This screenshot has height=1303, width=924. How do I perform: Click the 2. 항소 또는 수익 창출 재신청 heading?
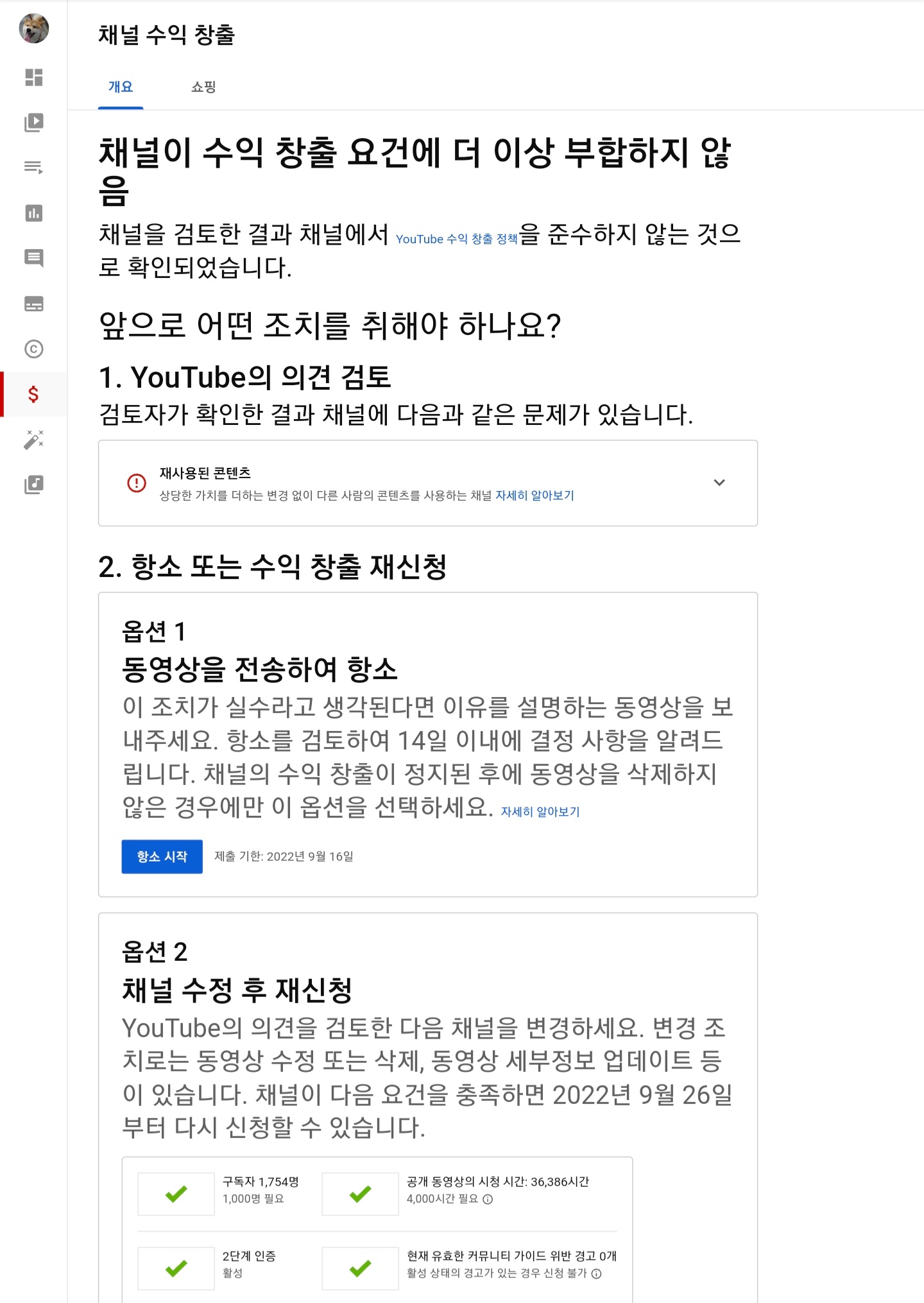tap(273, 566)
